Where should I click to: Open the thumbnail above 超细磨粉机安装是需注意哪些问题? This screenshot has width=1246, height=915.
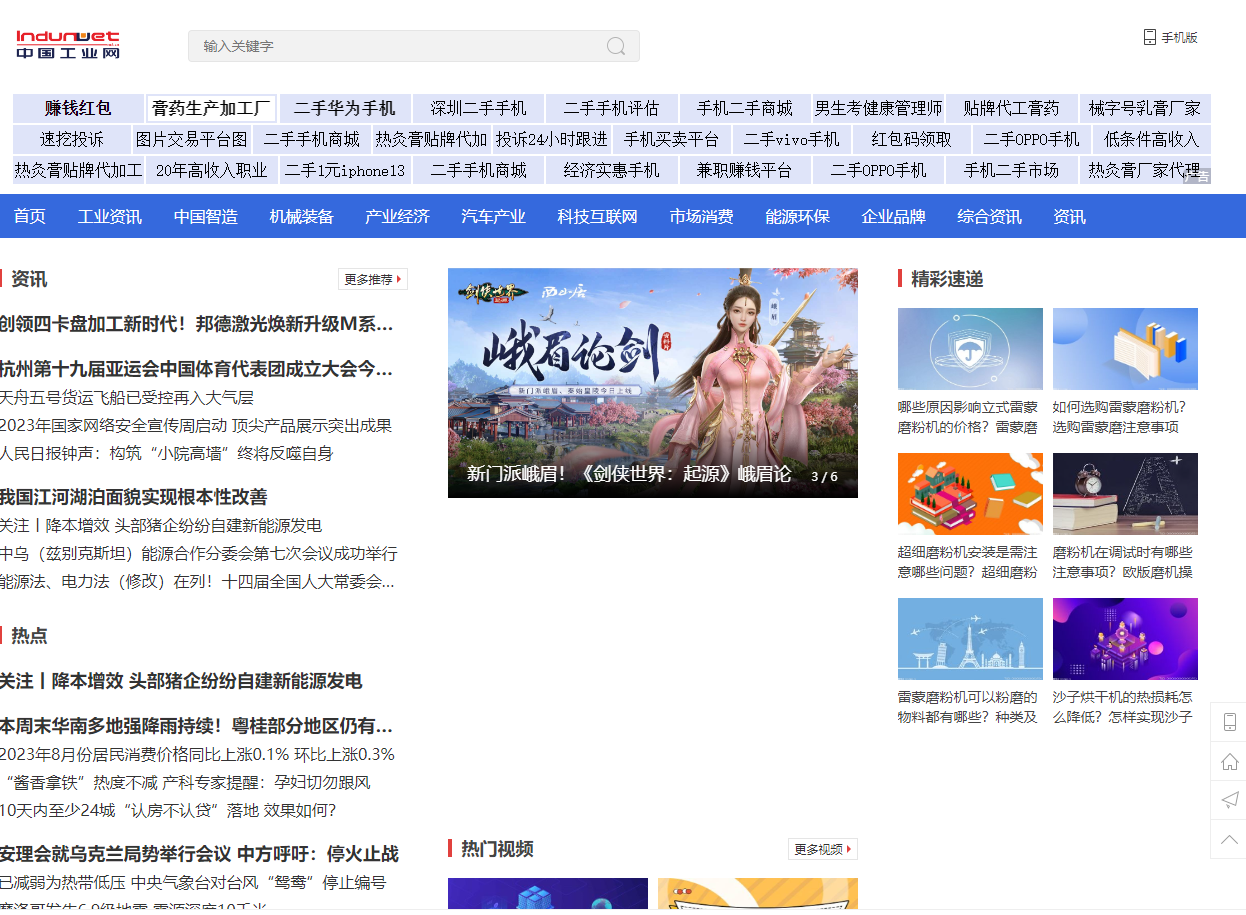pyautogui.click(x=970, y=494)
